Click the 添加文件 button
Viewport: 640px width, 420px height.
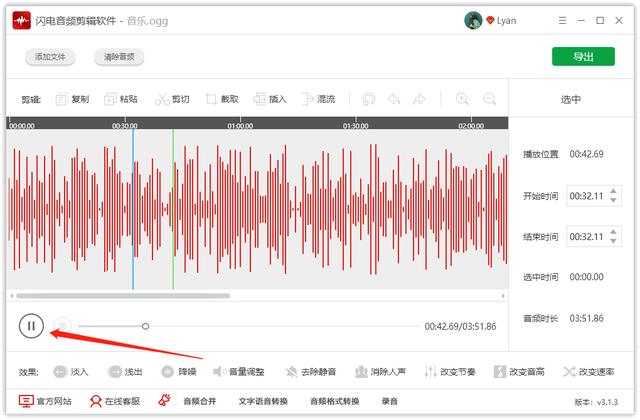coord(50,57)
